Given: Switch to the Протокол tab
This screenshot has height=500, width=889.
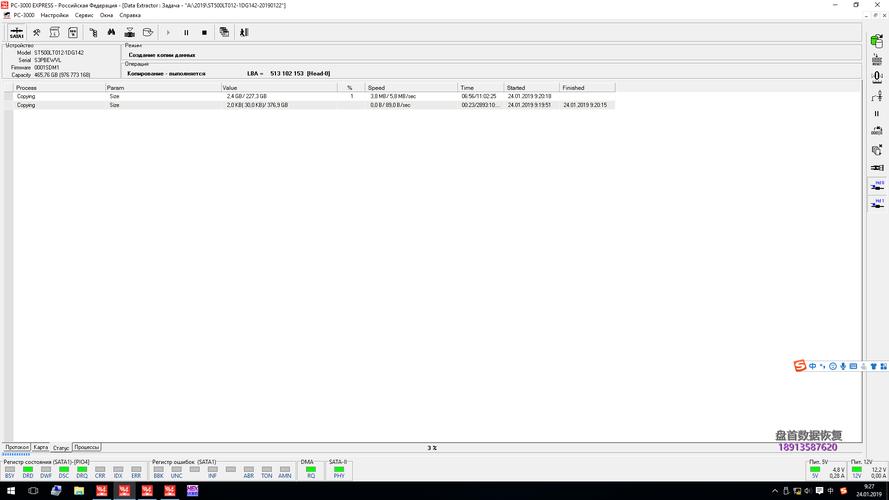Looking at the screenshot, I should (16, 447).
